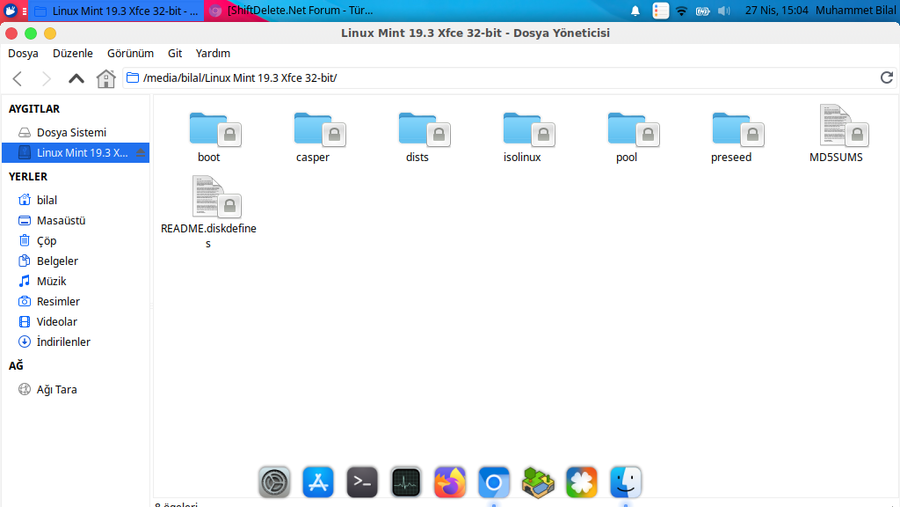Reload the current folder view
Image resolution: width=900 pixels, height=507 pixels.
[x=886, y=78]
